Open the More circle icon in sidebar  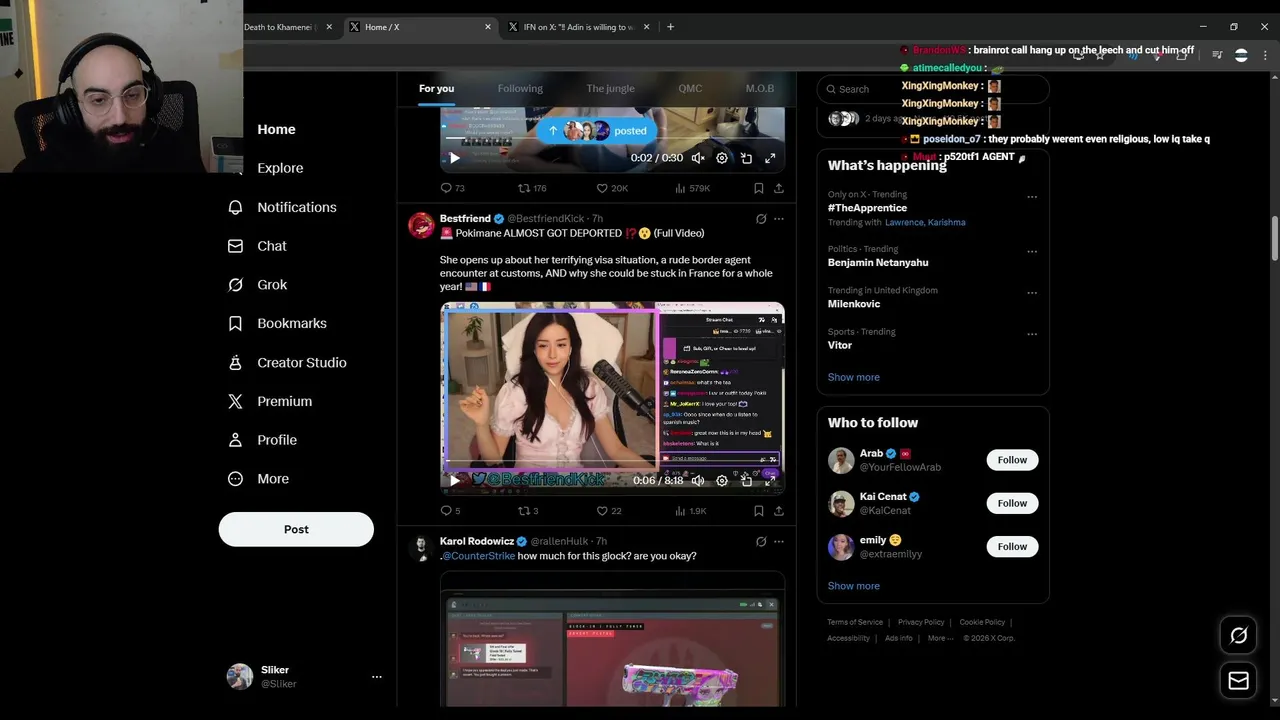pyautogui.click(x=235, y=479)
